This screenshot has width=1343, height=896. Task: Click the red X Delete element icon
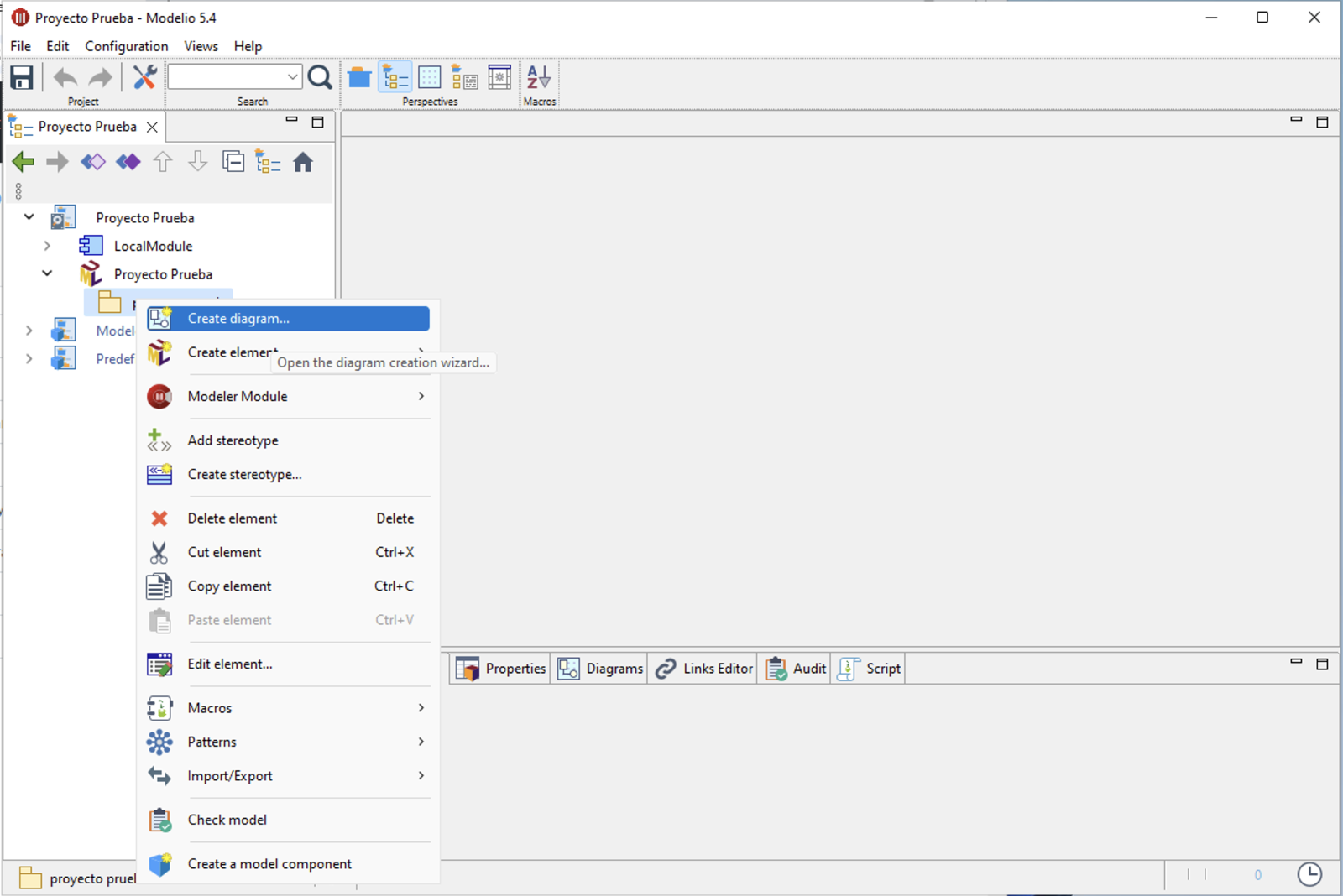(159, 518)
